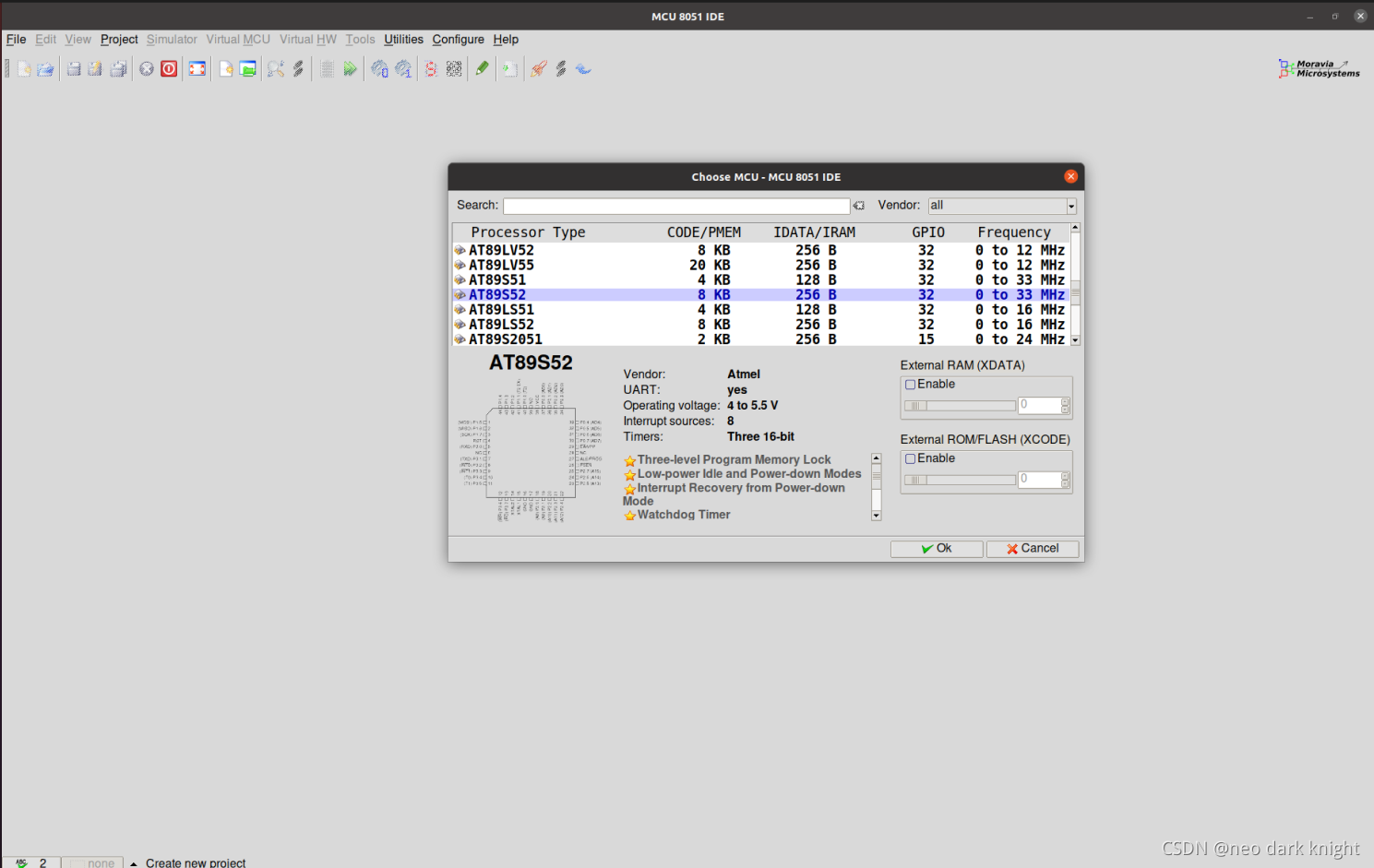The height and width of the screenshot is (868, 1374).
Task: Select AT89S52 processor row
Action: (x=761, y=295)
